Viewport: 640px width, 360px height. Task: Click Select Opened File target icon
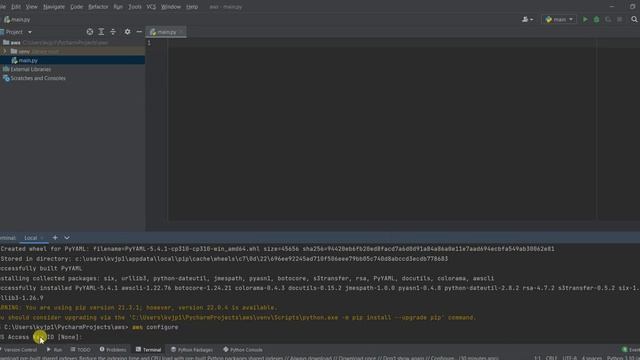pyautogui.click(x=90, y=32)
